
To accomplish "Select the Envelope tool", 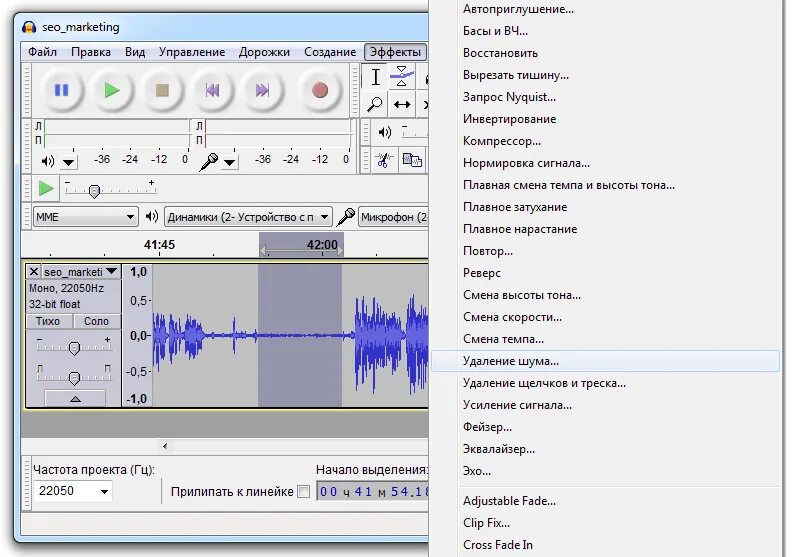I will (x=402, y=77).
